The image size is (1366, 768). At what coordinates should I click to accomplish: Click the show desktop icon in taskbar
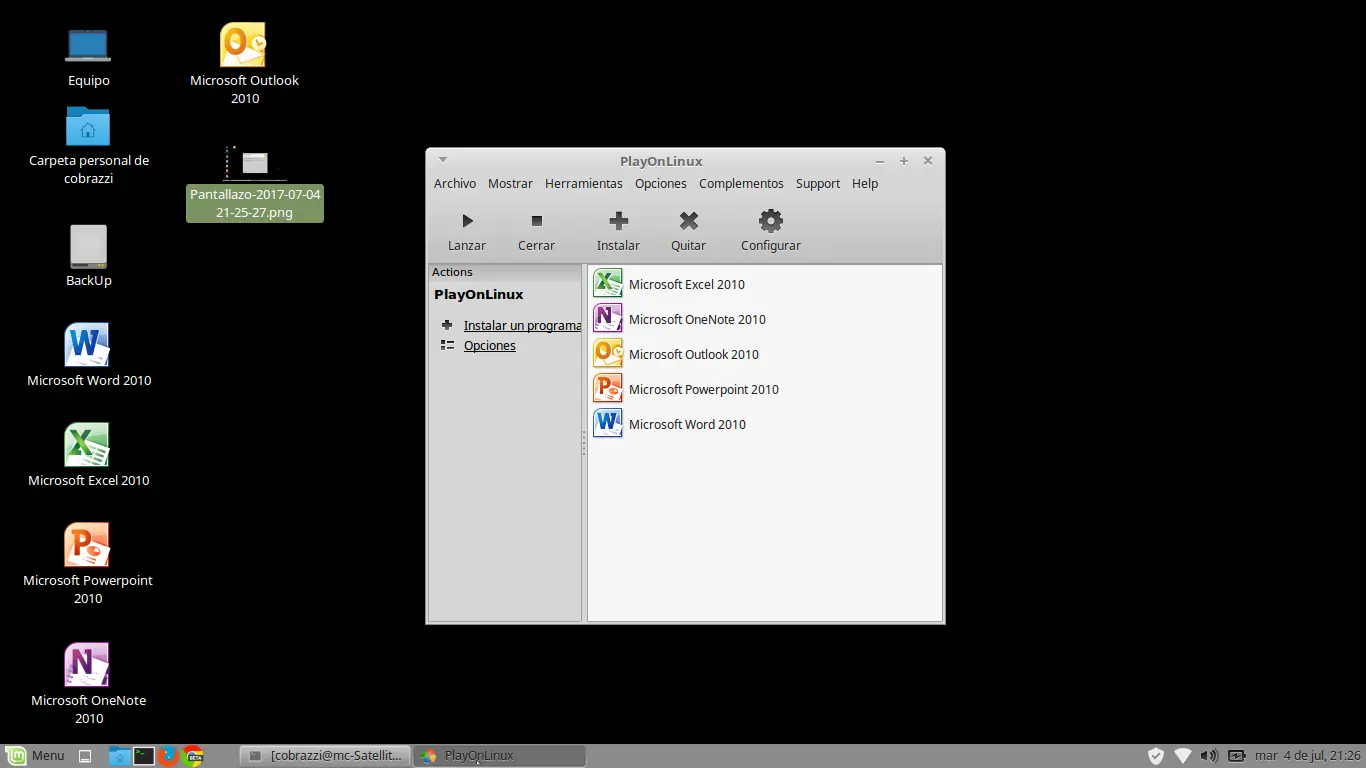pos(85,756)
